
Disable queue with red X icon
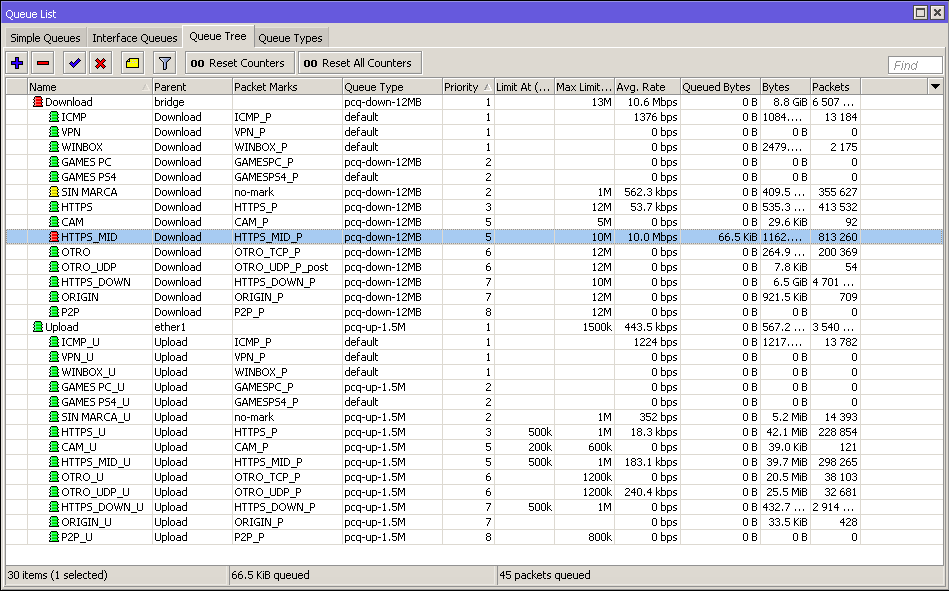100,63
